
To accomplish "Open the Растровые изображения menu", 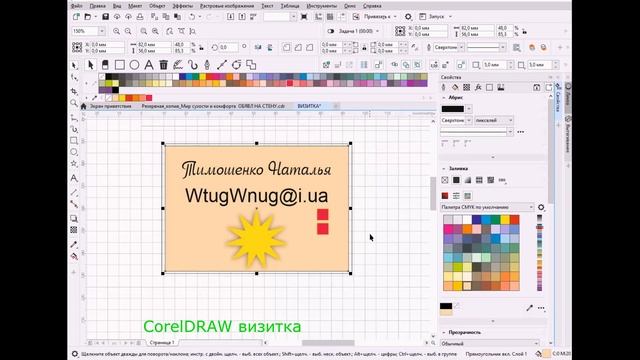I will tap(227, 6).
